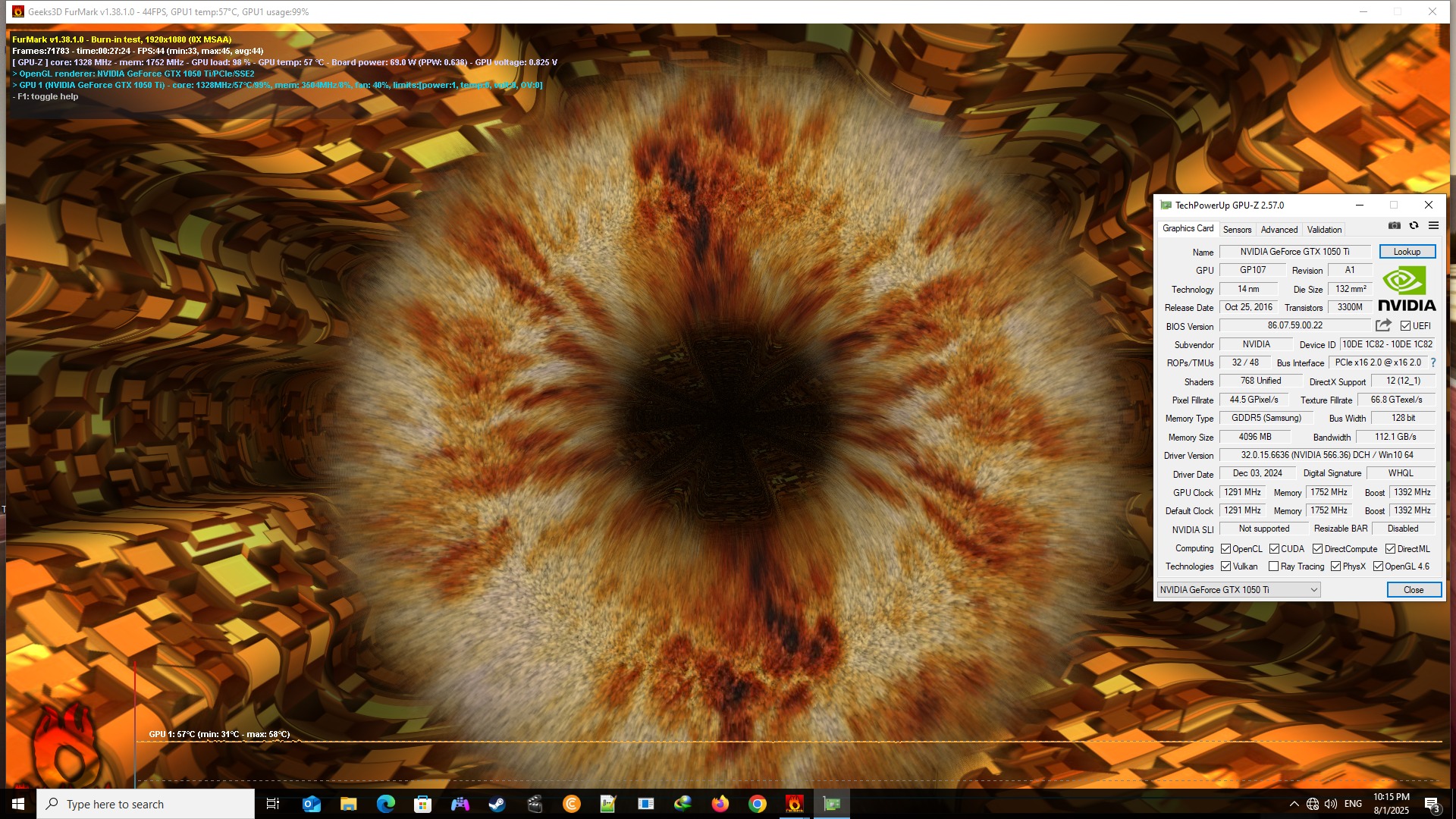Open the clapperboard video app on the taskbar
The height and width of the screenshot is (819, 1456).
click(x=534, y=804)
